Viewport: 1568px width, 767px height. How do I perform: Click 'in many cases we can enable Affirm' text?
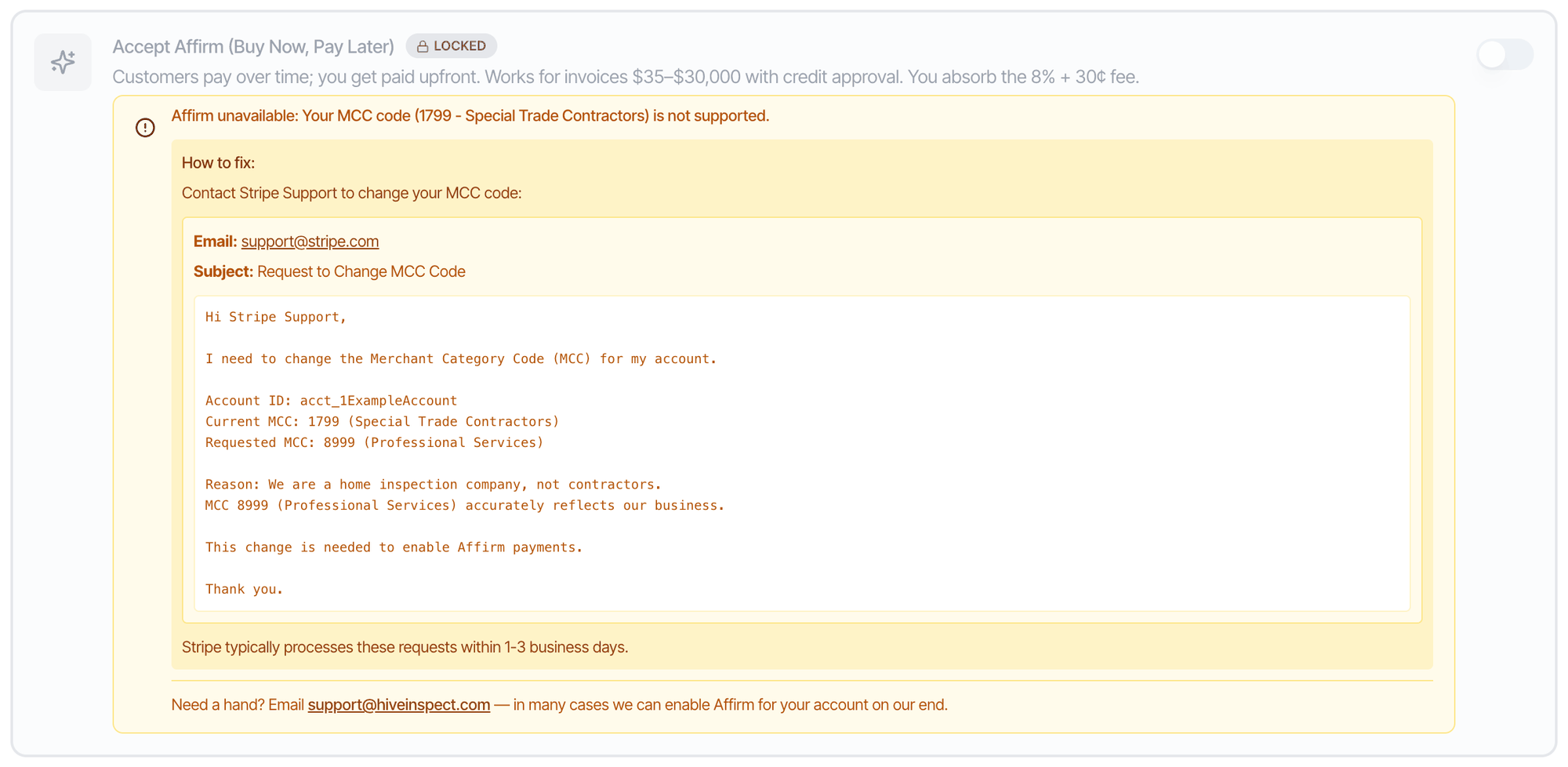[730, 705]
